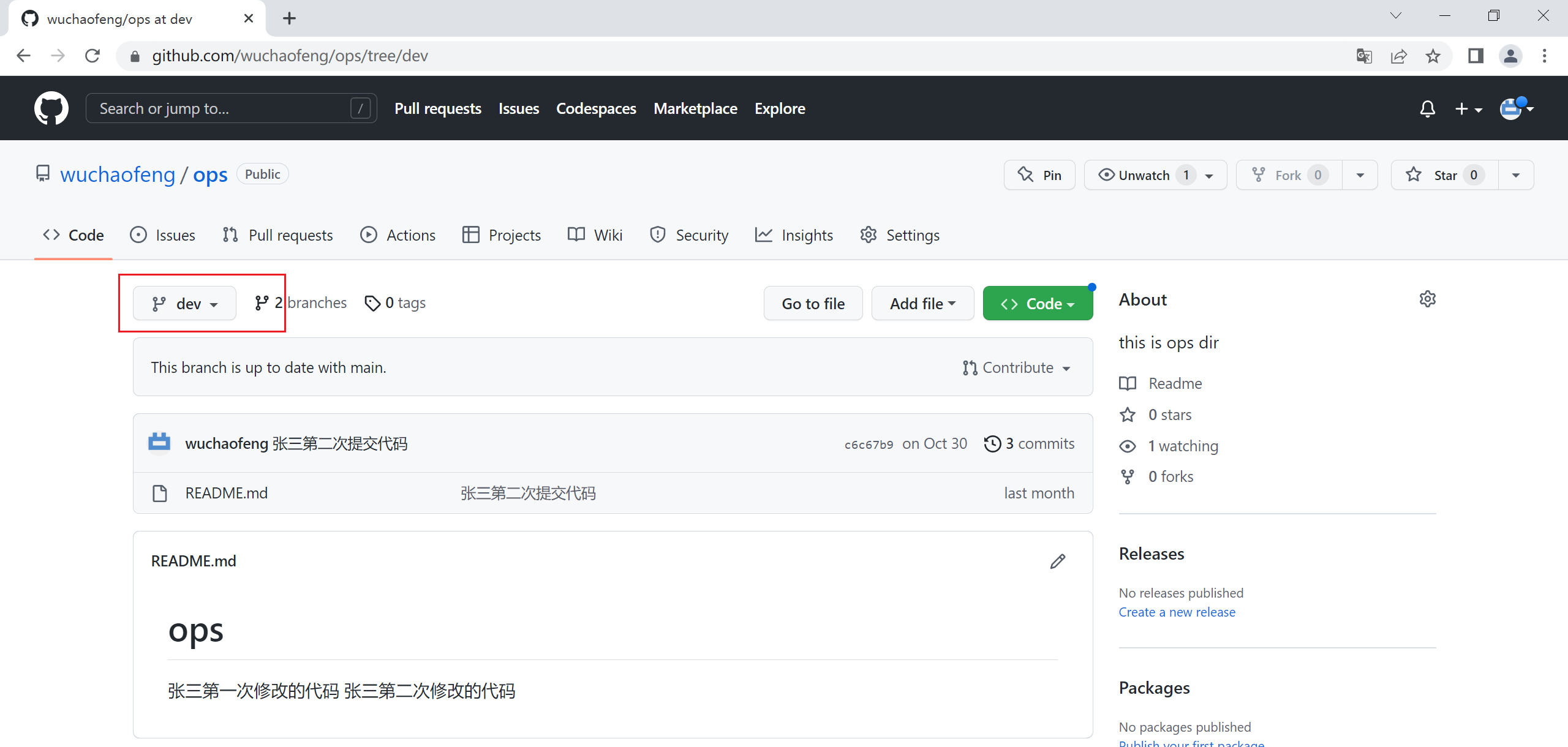
Task: Open the repository Pull requests tab
Action: tap(278, 235)
